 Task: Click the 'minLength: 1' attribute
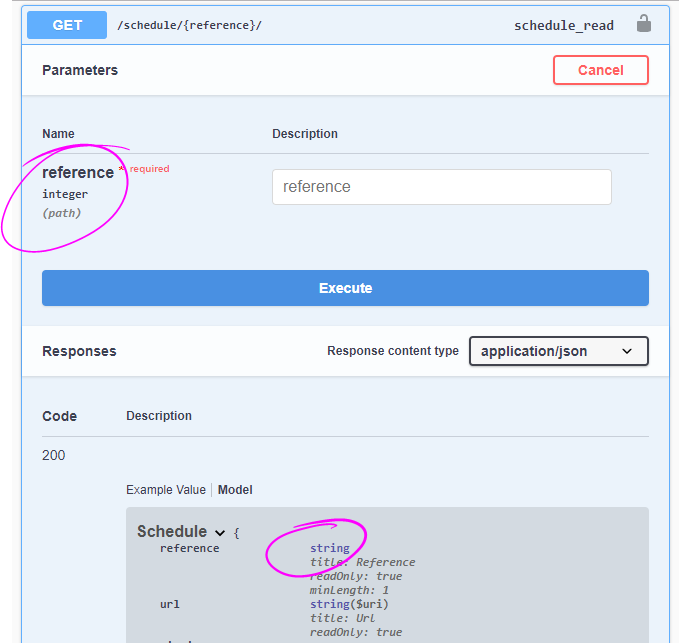tap(349, 590)
